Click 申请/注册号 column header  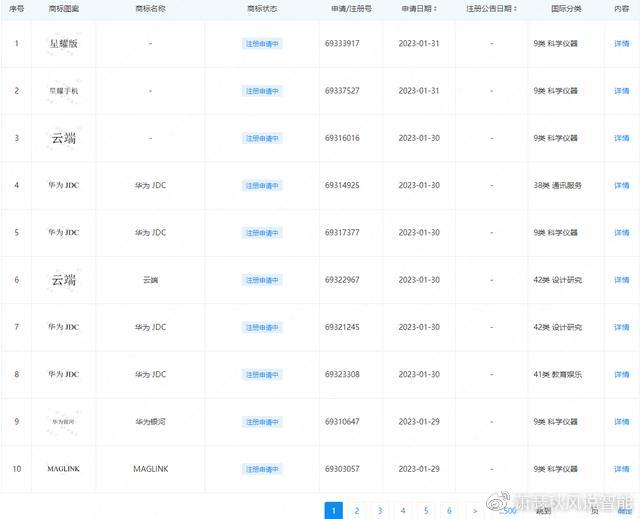tap(351, 9)
